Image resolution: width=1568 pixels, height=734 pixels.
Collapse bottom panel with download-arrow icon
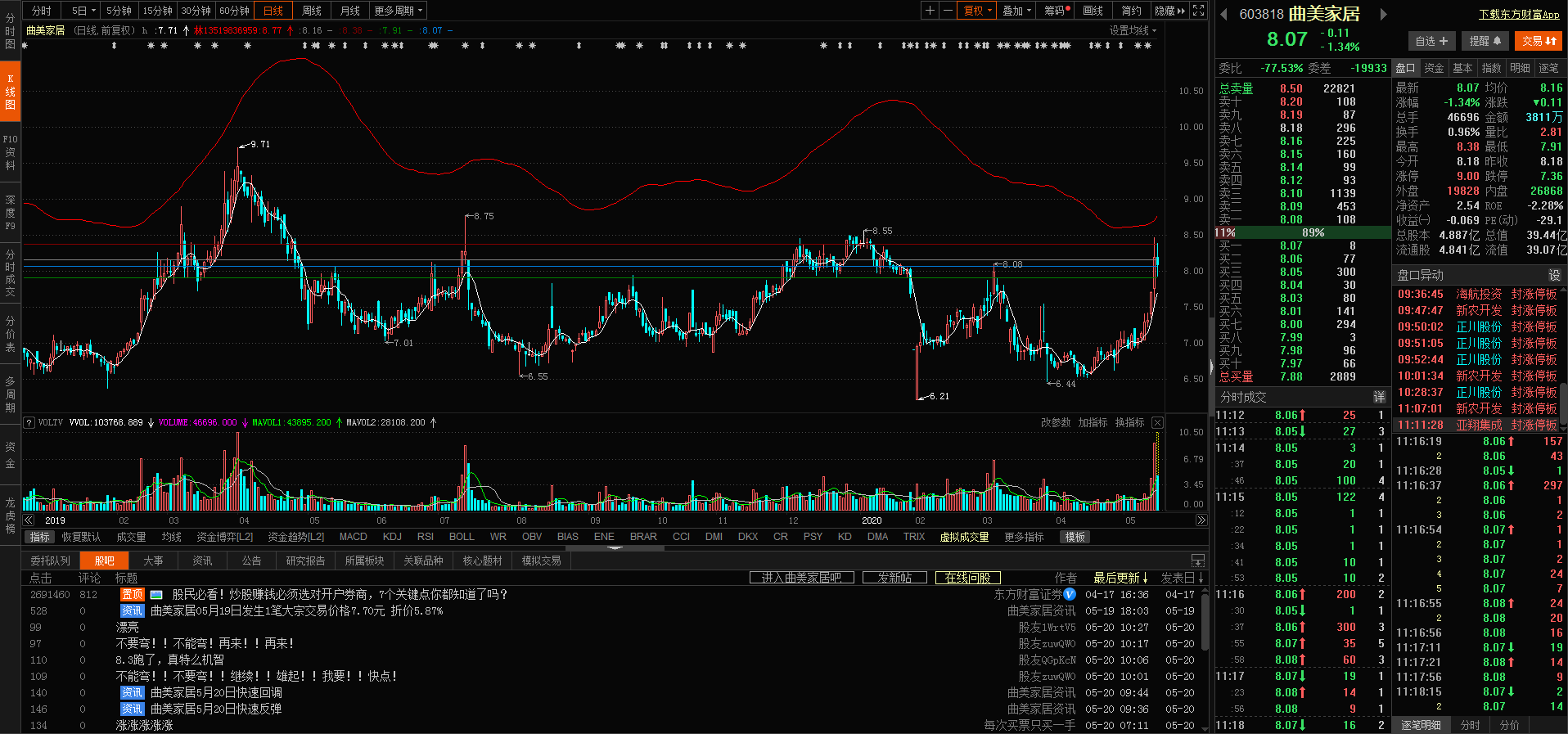[1198, 561]
